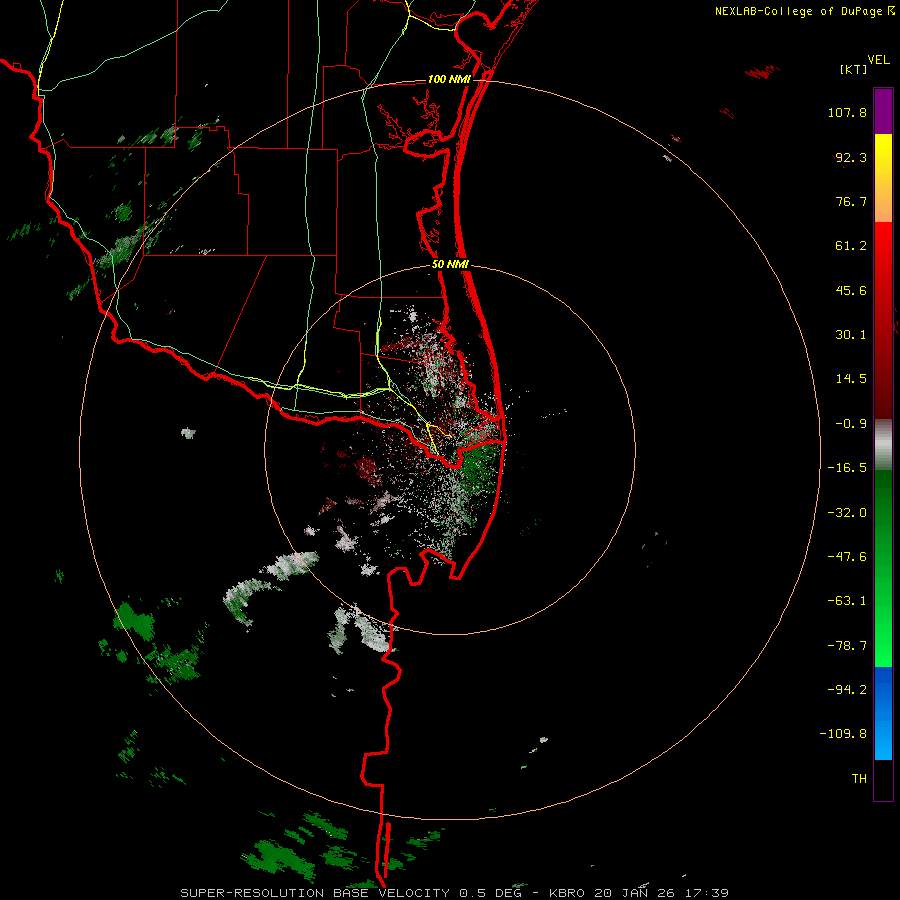Click the TH label on the scale
The height and width of the screenshot is (900, 900).
[x=859, y=778]
